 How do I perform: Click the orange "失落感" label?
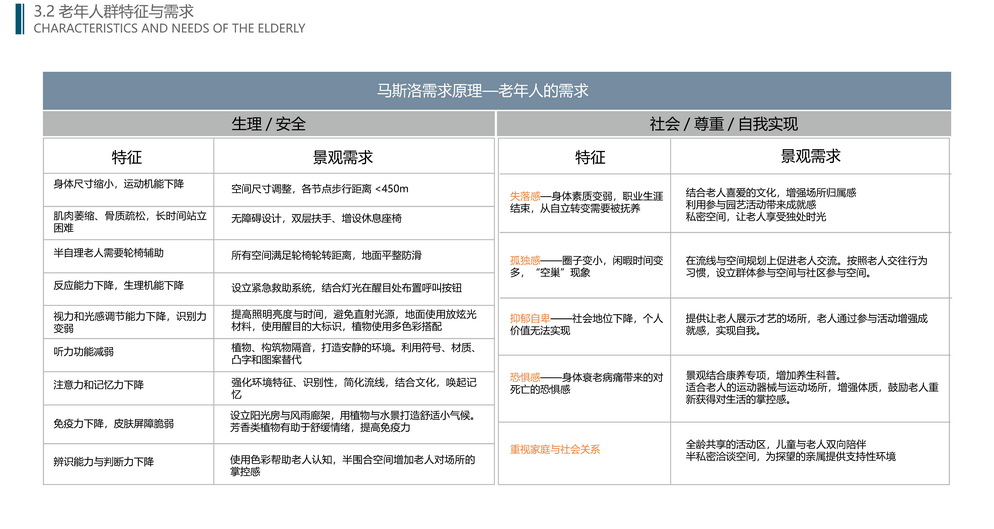pyautogui.click(x=525, y=195)
